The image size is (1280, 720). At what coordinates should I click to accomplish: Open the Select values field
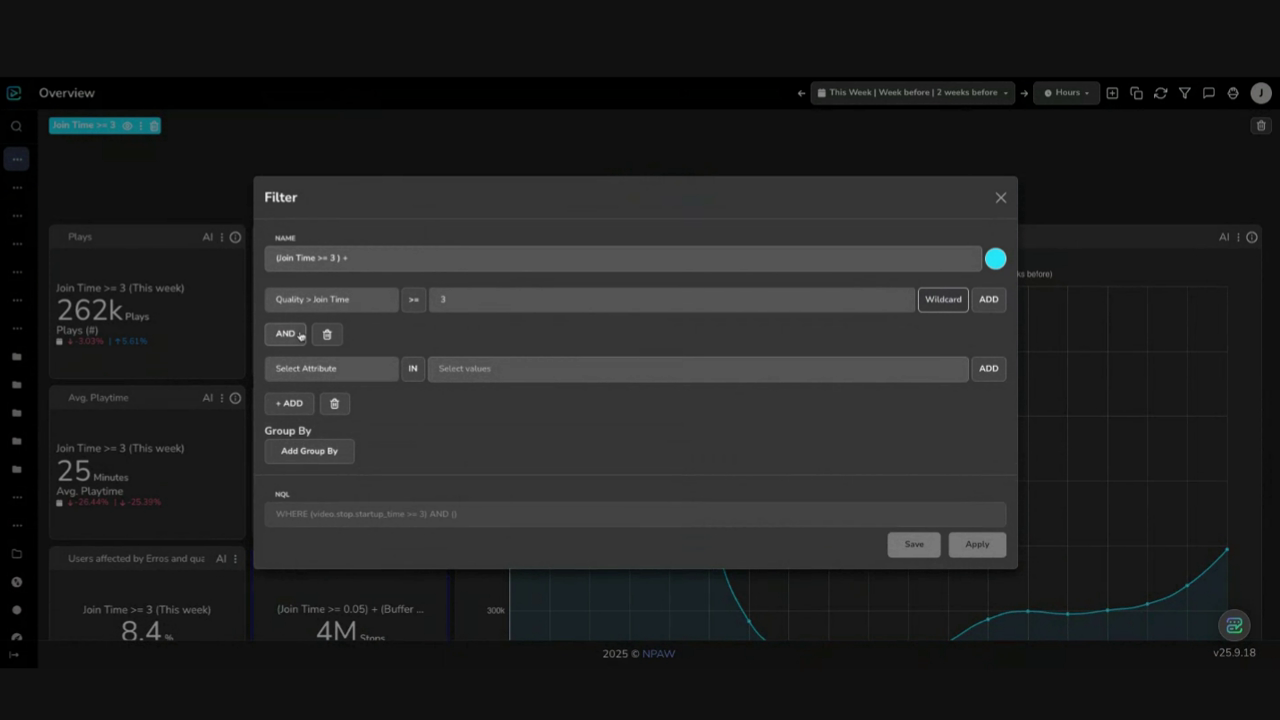(698, 369)
